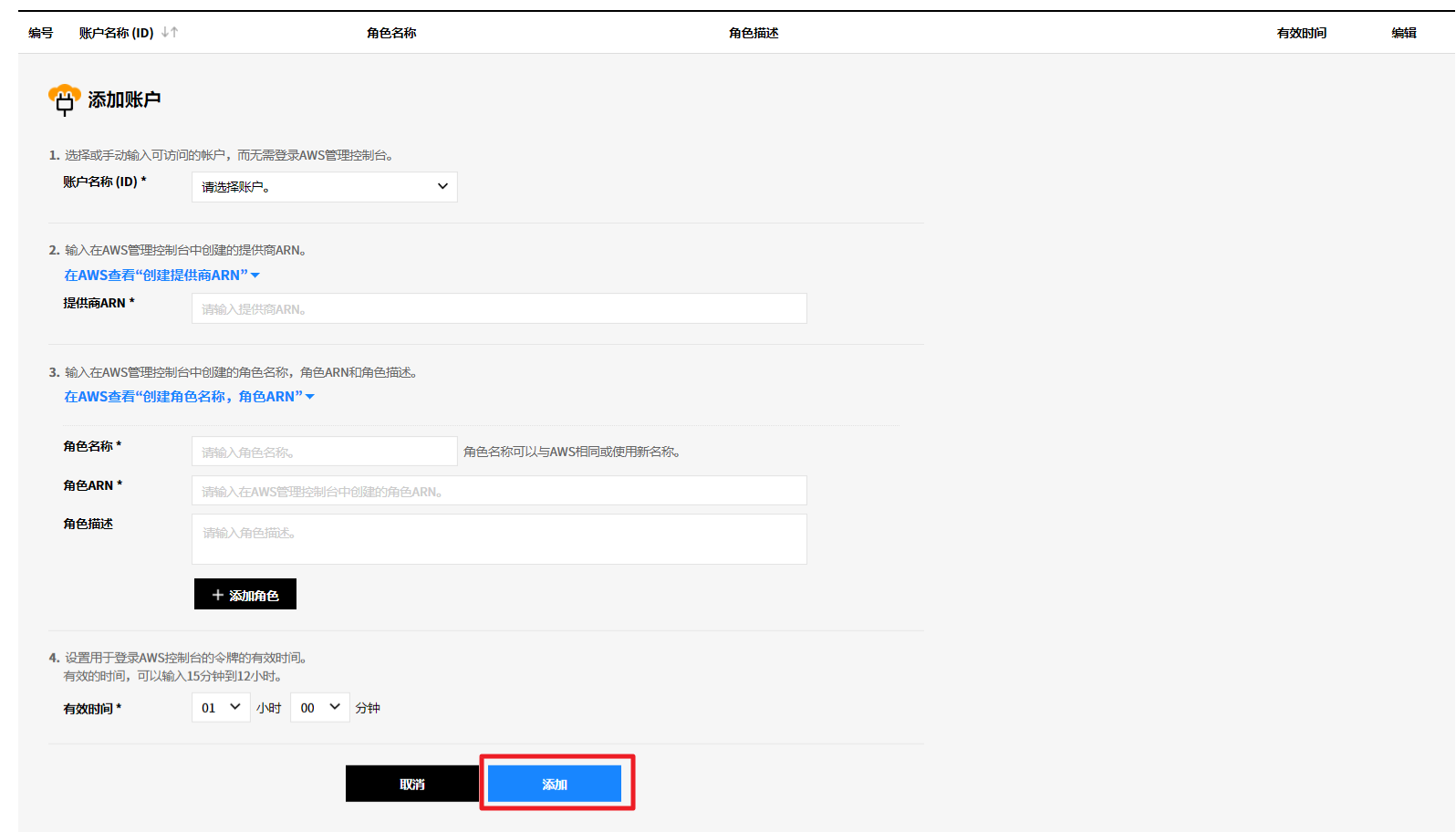Focus the 角色ARN text field
Image resolution: width=1456 pixels, height=832 pixels.
click(x=499, y=491)
